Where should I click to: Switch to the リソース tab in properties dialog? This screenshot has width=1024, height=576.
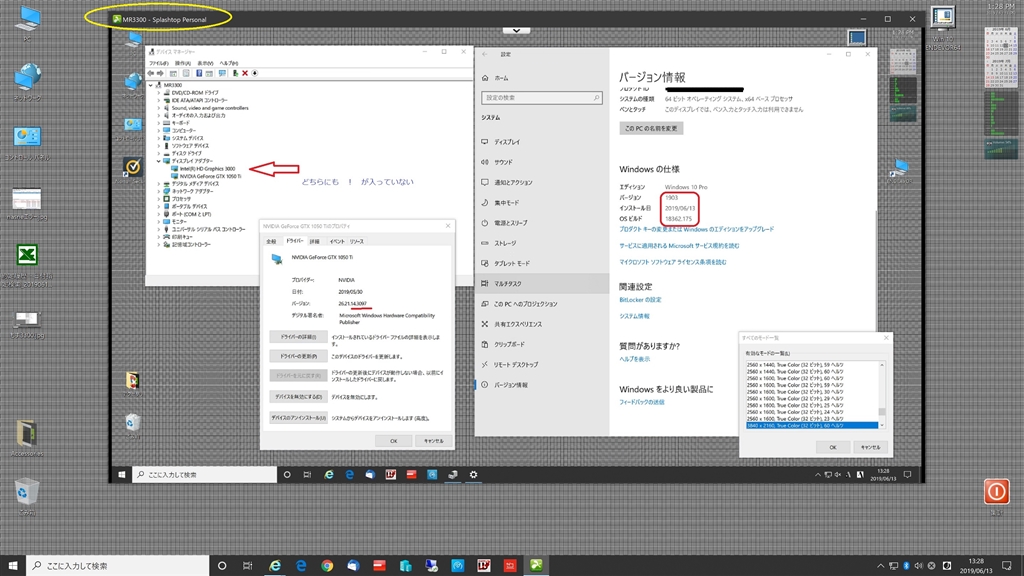coord(357,242)
